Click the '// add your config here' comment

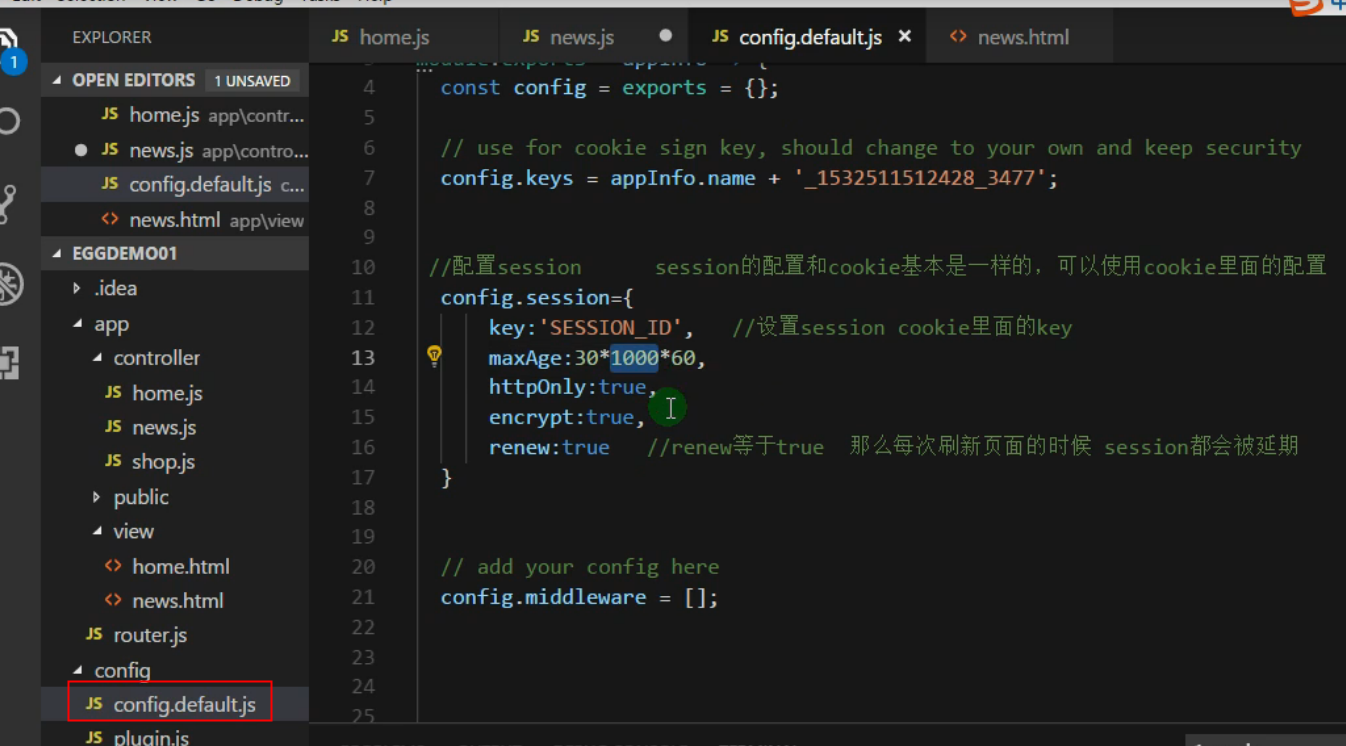580,567
